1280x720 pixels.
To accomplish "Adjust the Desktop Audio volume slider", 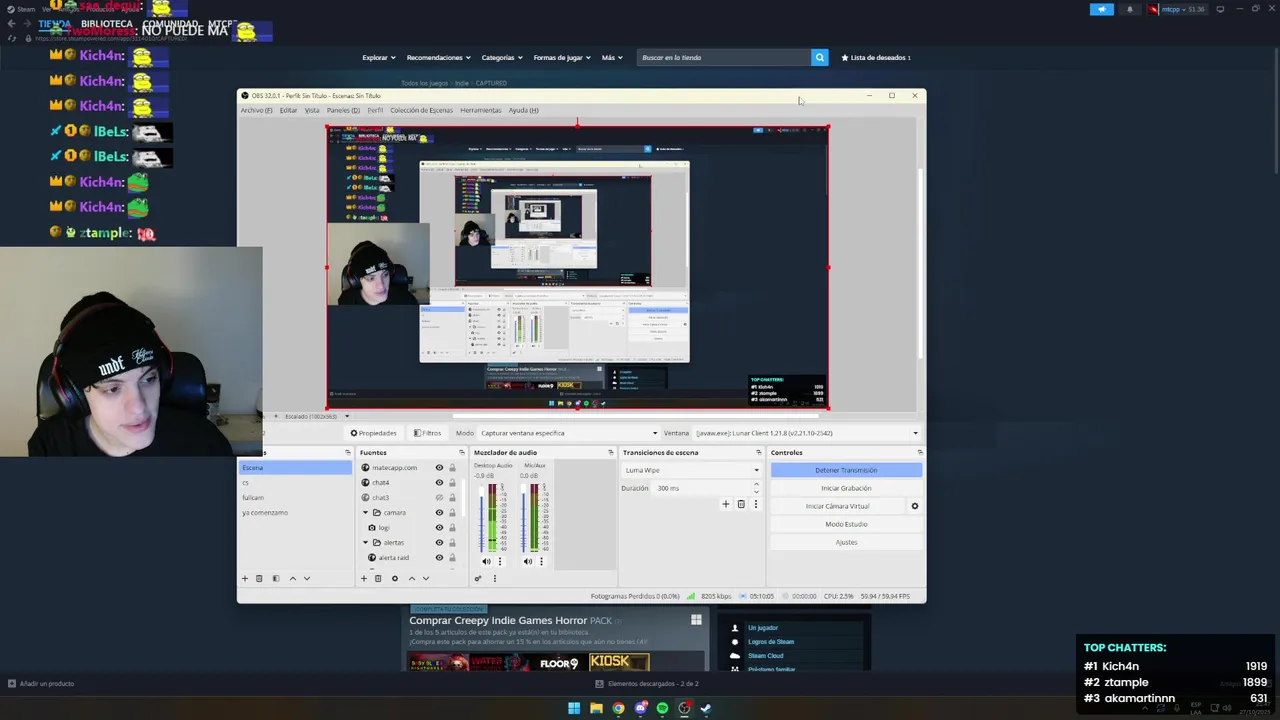I will point(482,517).
